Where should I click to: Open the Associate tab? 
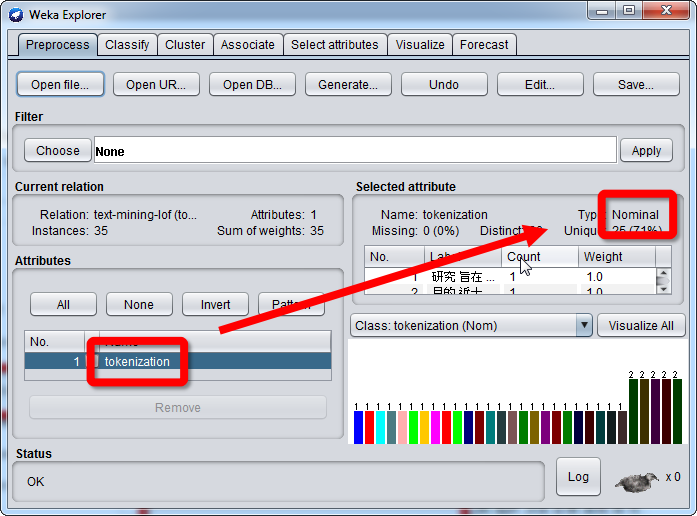point(248,45)
